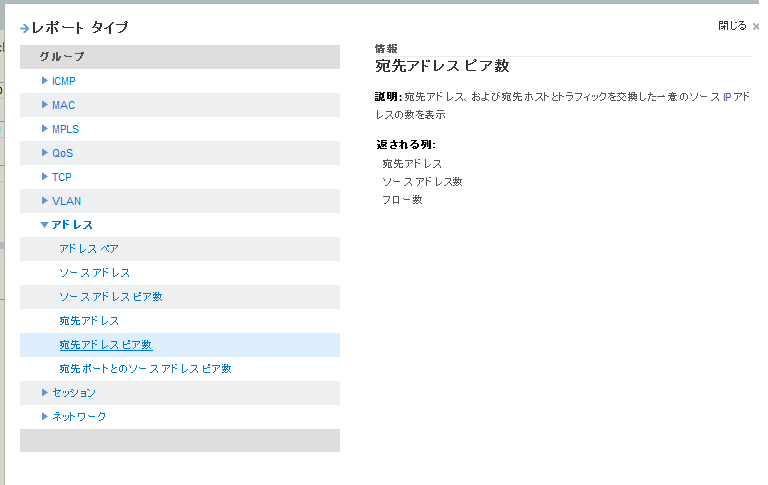Click the MPLS group label
768x485 pixels.
coord(65,129)
